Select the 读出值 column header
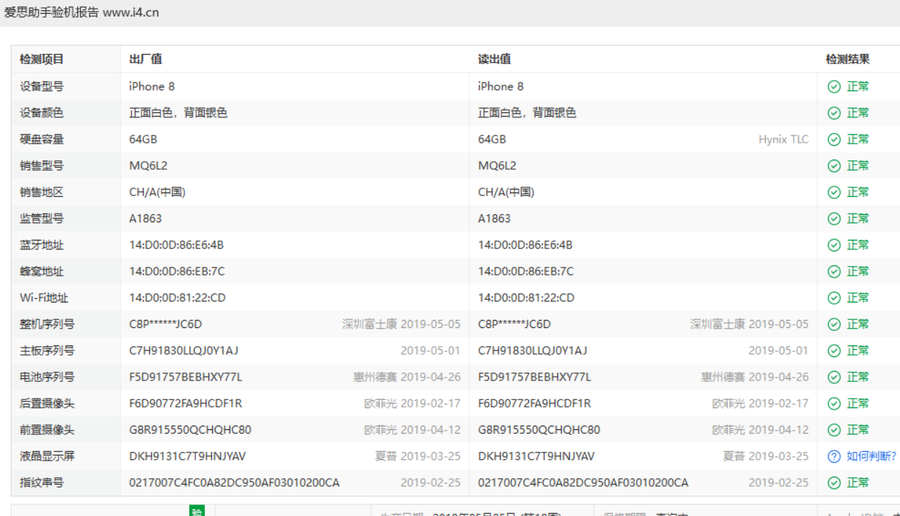This screenshot has height=516, width=900. [x=494, y=59]
